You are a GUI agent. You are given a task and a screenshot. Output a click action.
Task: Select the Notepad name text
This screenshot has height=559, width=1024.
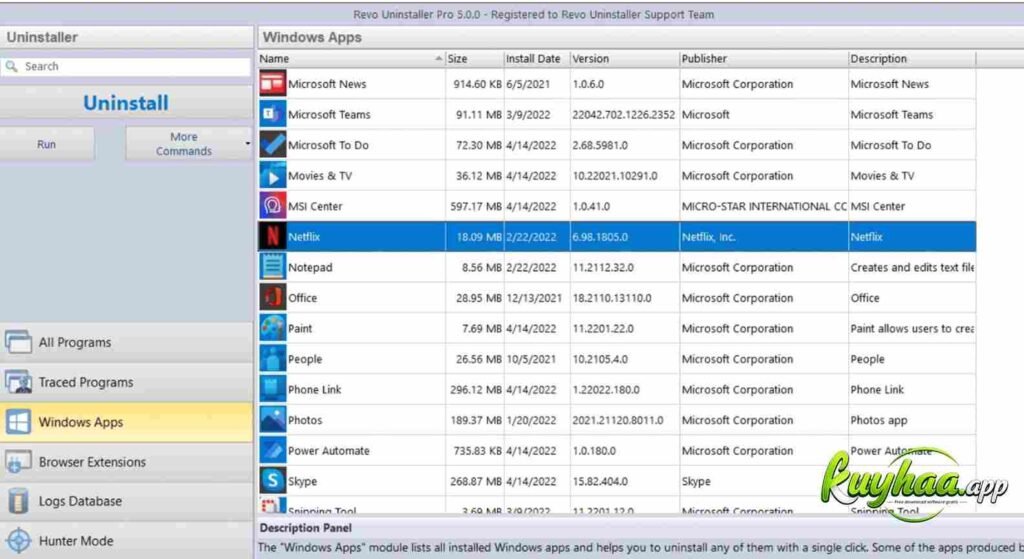[x=310, y=268]
